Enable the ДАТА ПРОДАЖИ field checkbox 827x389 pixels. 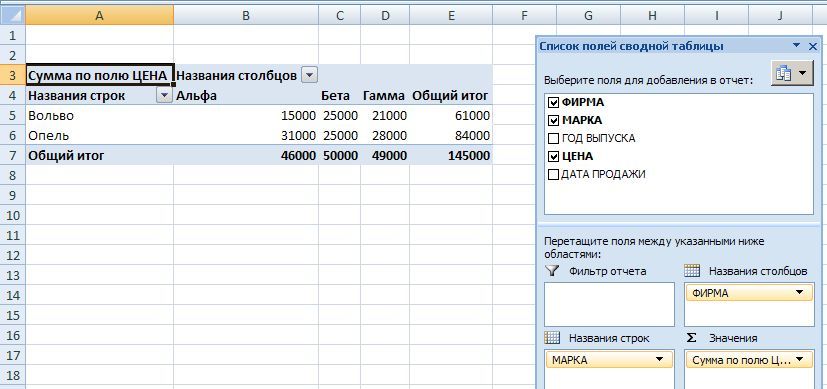point(553,174)
